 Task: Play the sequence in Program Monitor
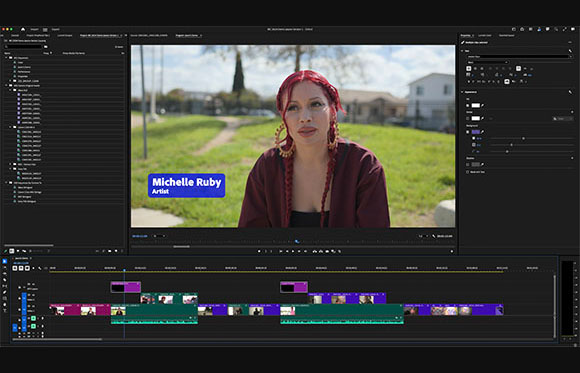(x=293, y=251)
